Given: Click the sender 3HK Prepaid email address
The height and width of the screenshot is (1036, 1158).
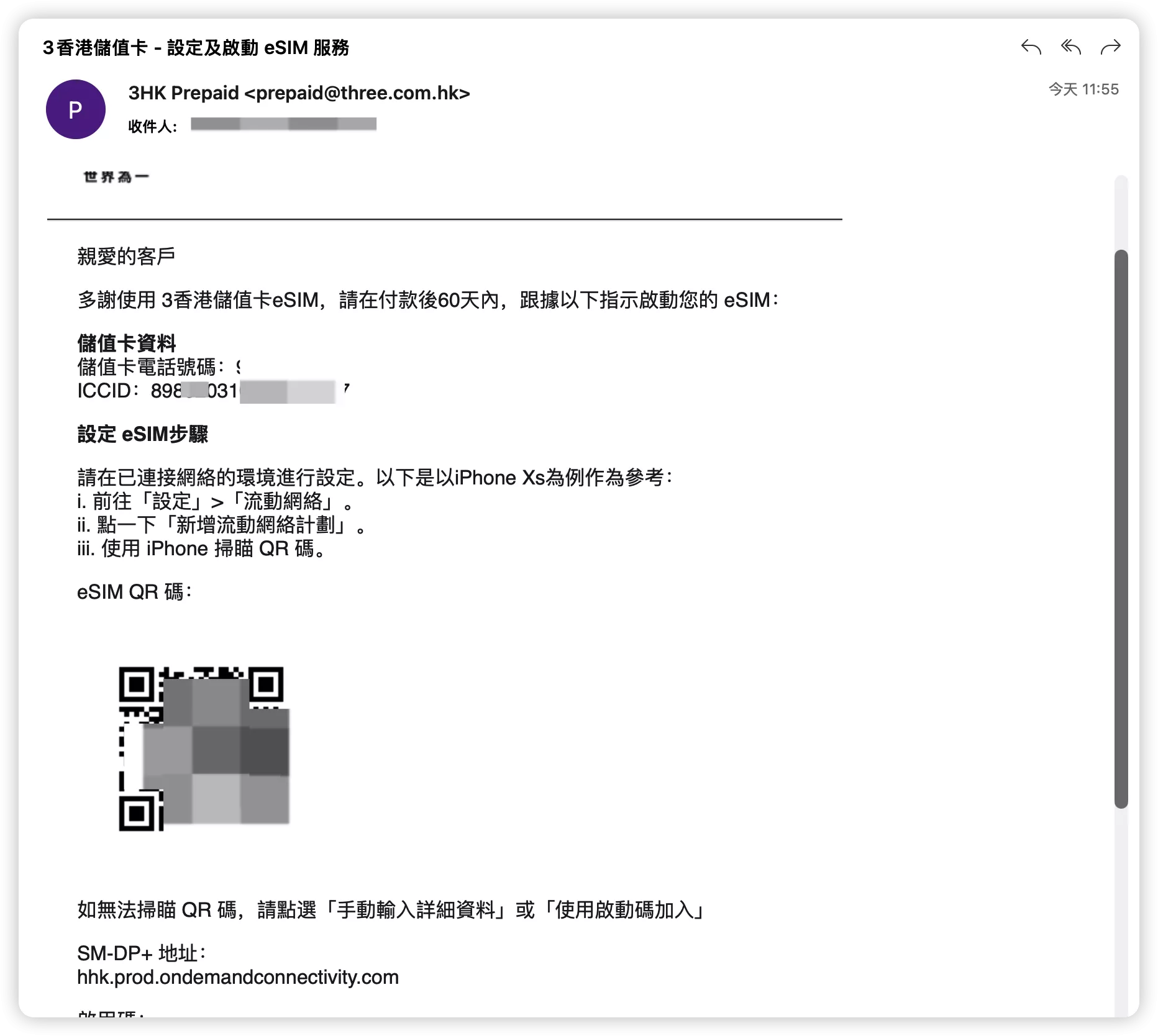Looking at the screenshot, I should [299, 93].
